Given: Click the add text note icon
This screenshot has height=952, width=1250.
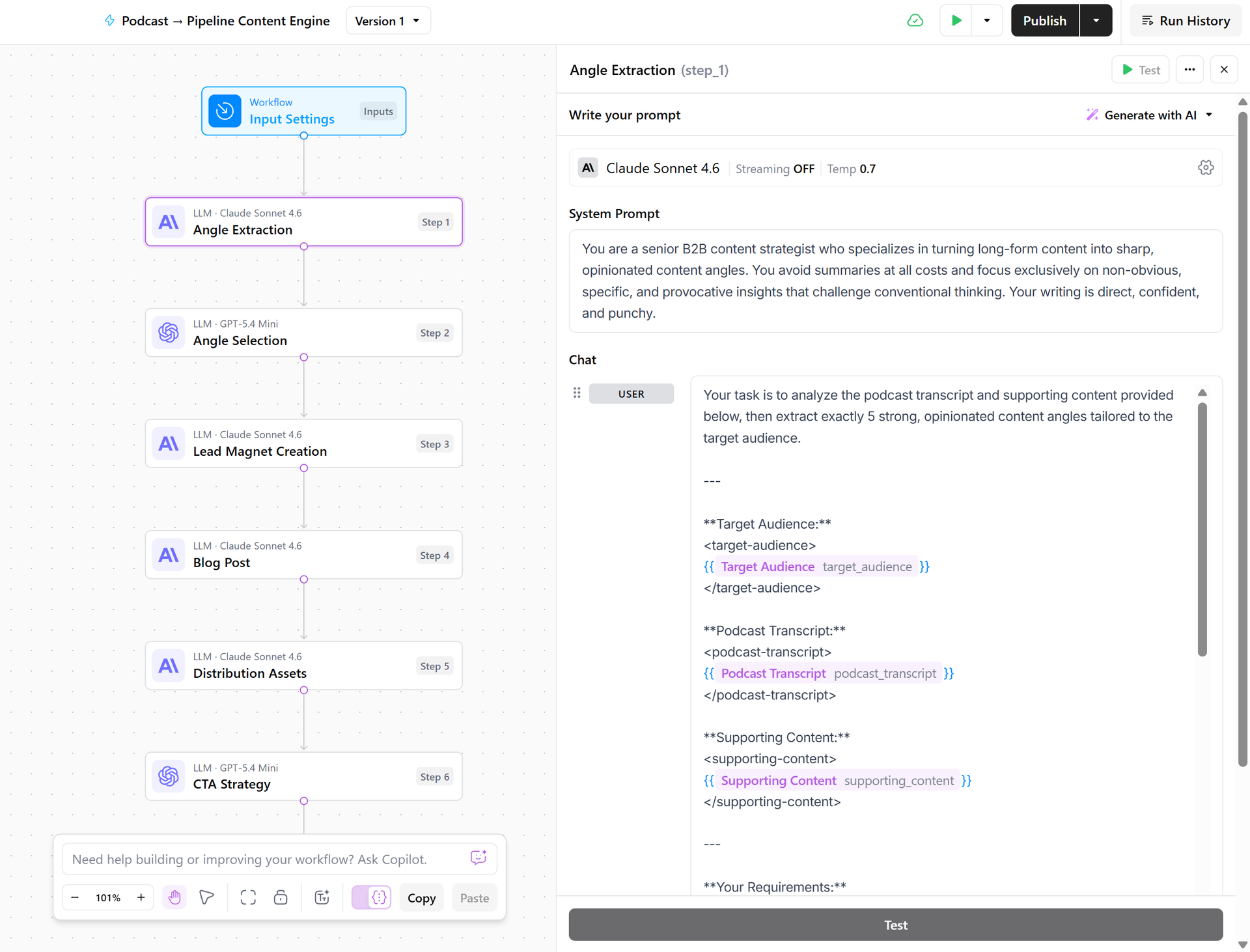Looking at the screenshot, I should (322, 898).
